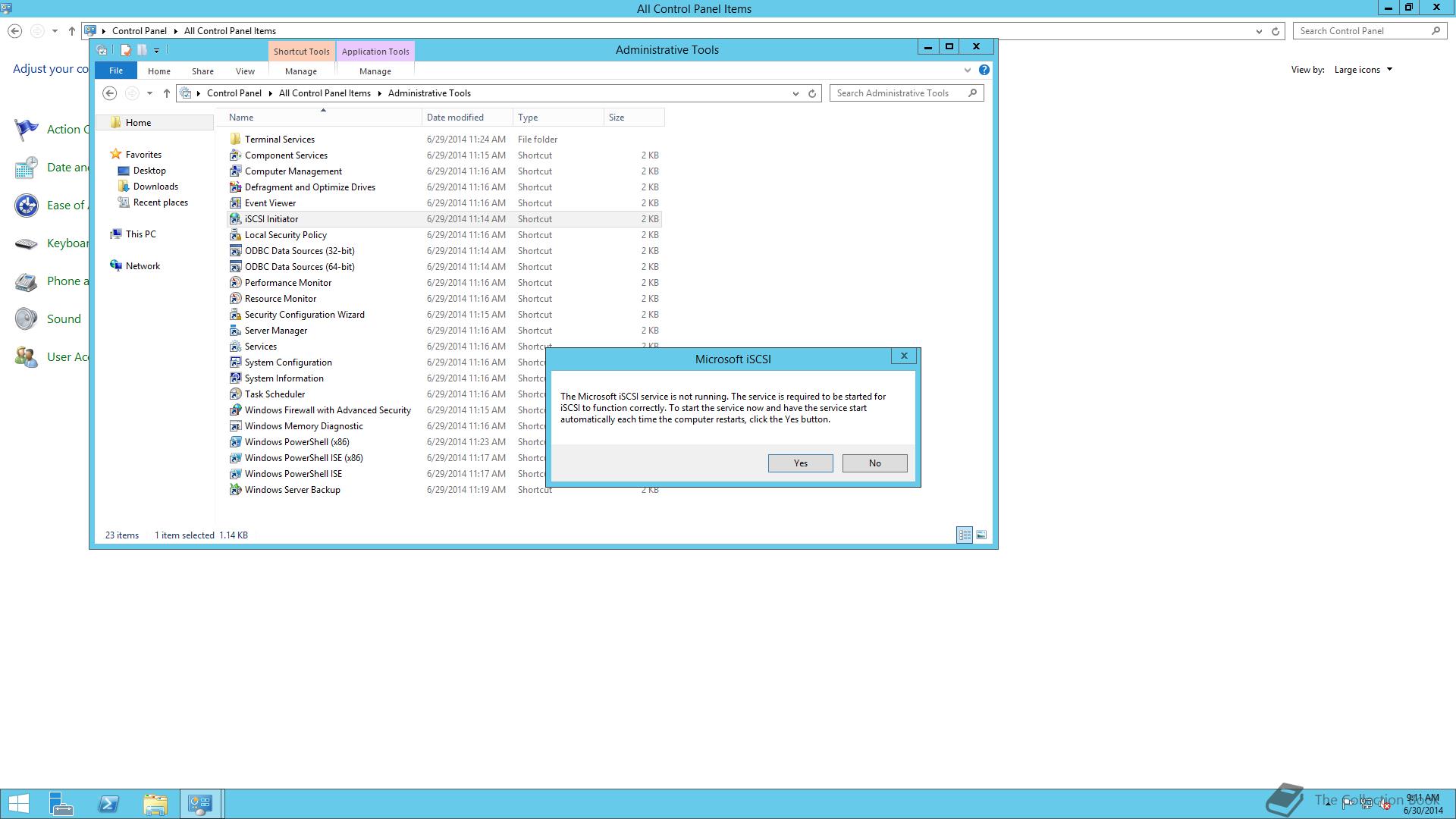Switch to large thumbnails view icon
Screen dimensions: 1456x819
981,535
